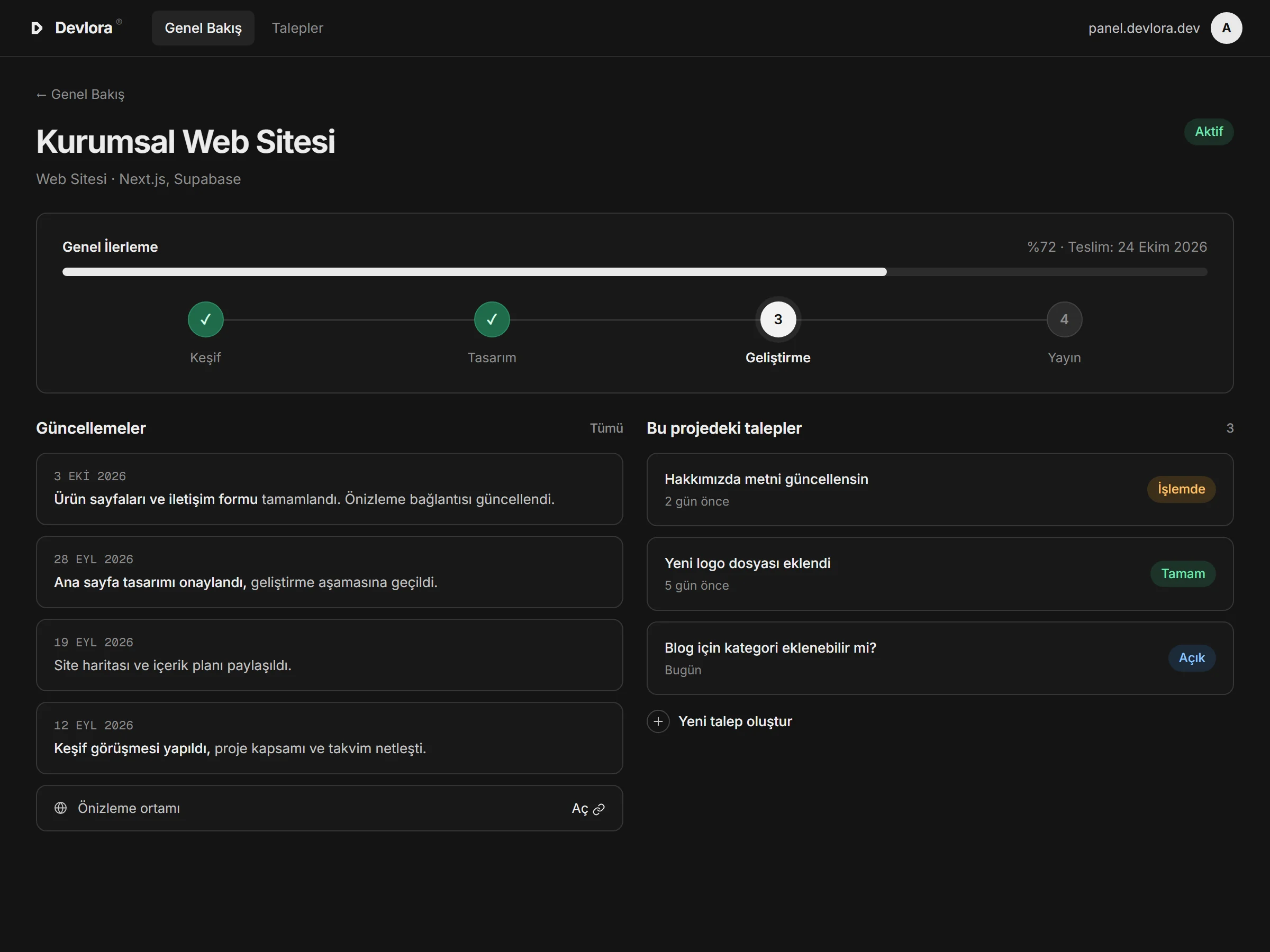
Task: Go back via ← Genel Bakış link
Action: 80,95
